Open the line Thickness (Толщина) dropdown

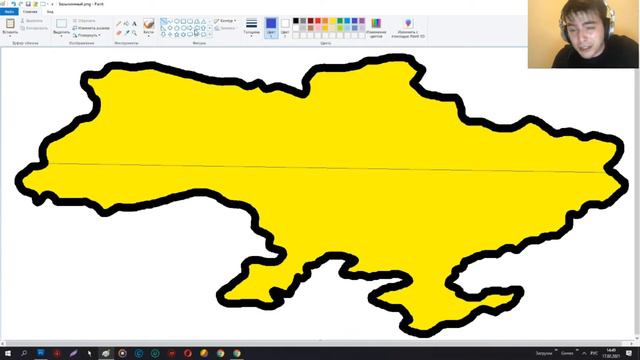coord(251,27)
